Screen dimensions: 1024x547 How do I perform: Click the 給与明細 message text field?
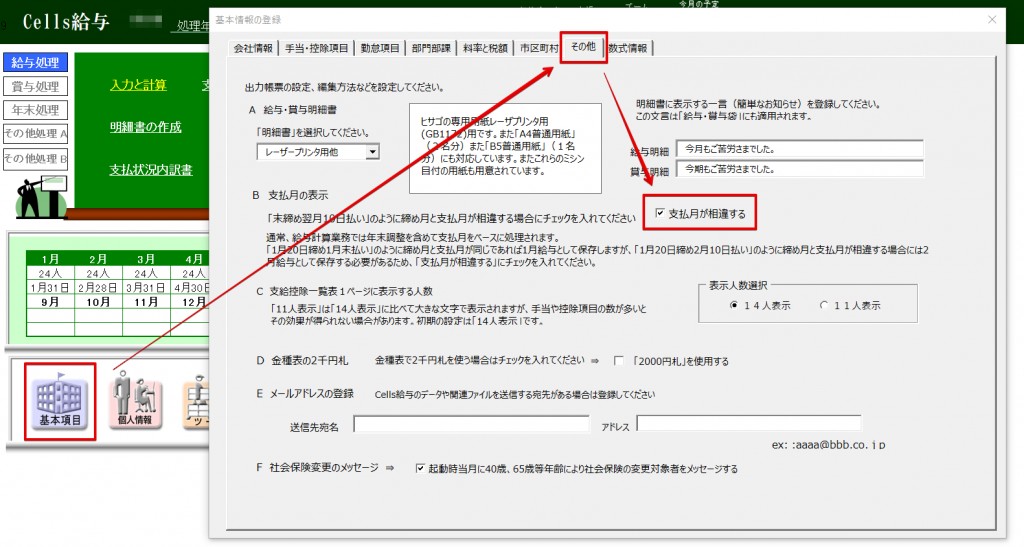(799, 150)
